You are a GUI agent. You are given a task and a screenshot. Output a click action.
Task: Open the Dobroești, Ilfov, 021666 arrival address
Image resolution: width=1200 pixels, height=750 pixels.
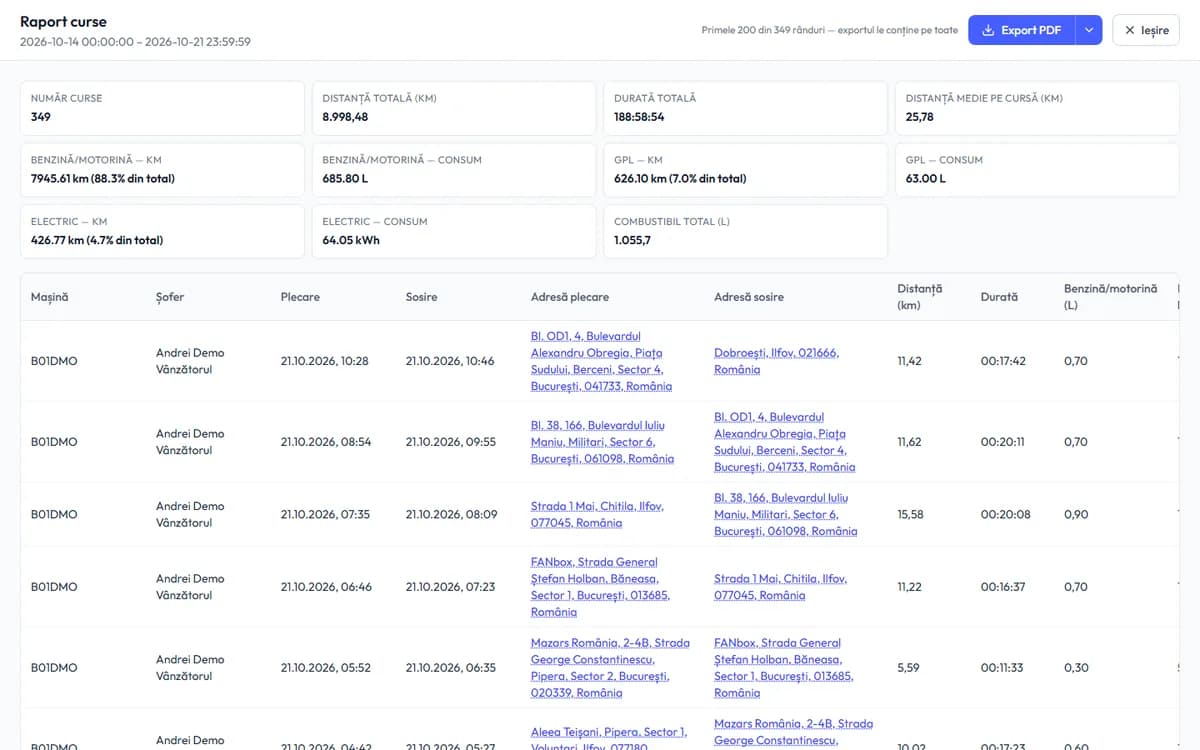point(776,361)
